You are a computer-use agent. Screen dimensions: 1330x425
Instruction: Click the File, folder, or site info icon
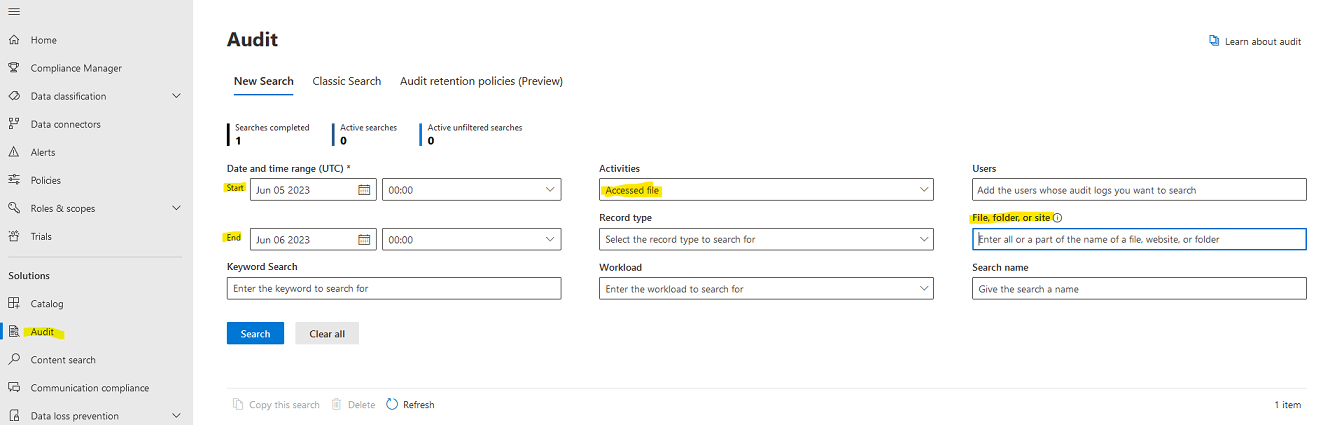1057,218
